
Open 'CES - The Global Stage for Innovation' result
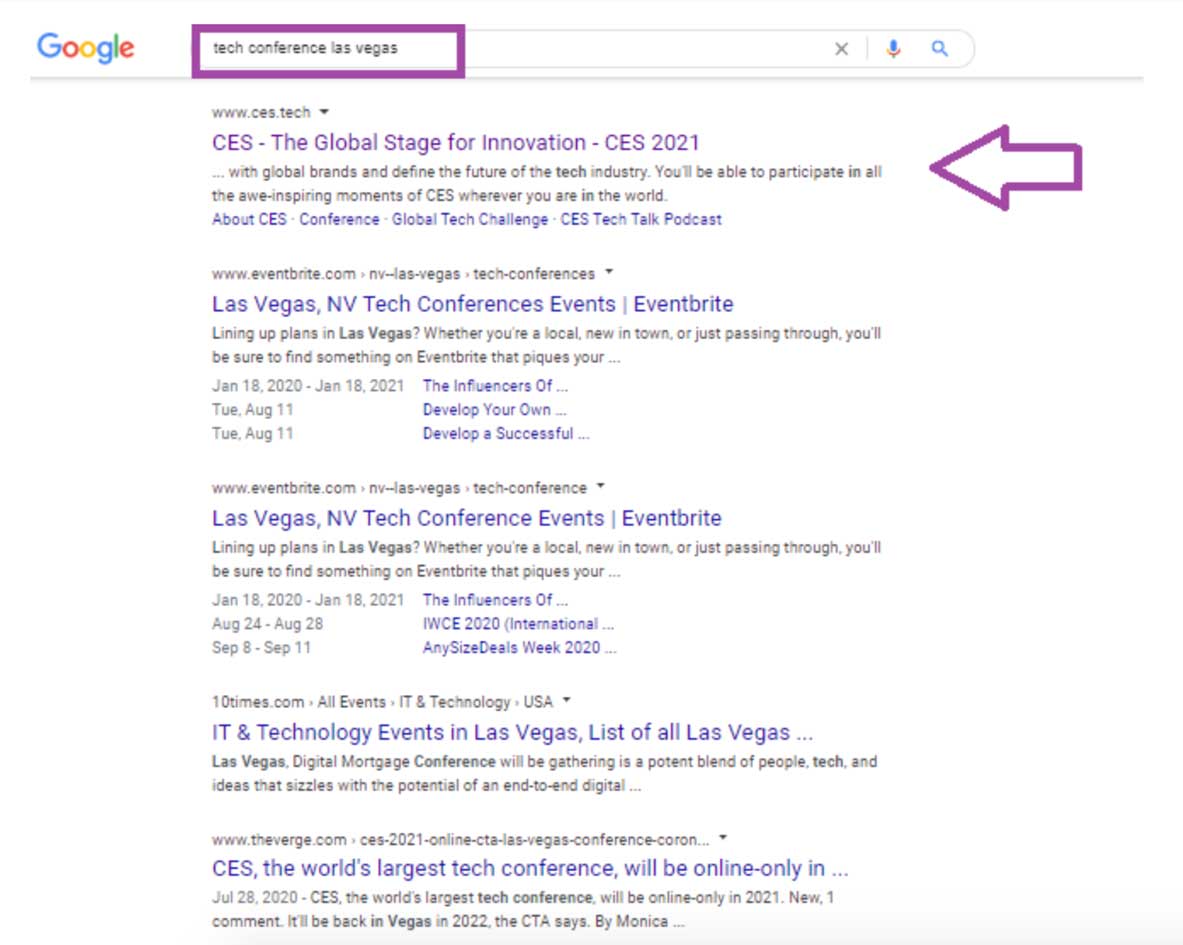point(456,143)
